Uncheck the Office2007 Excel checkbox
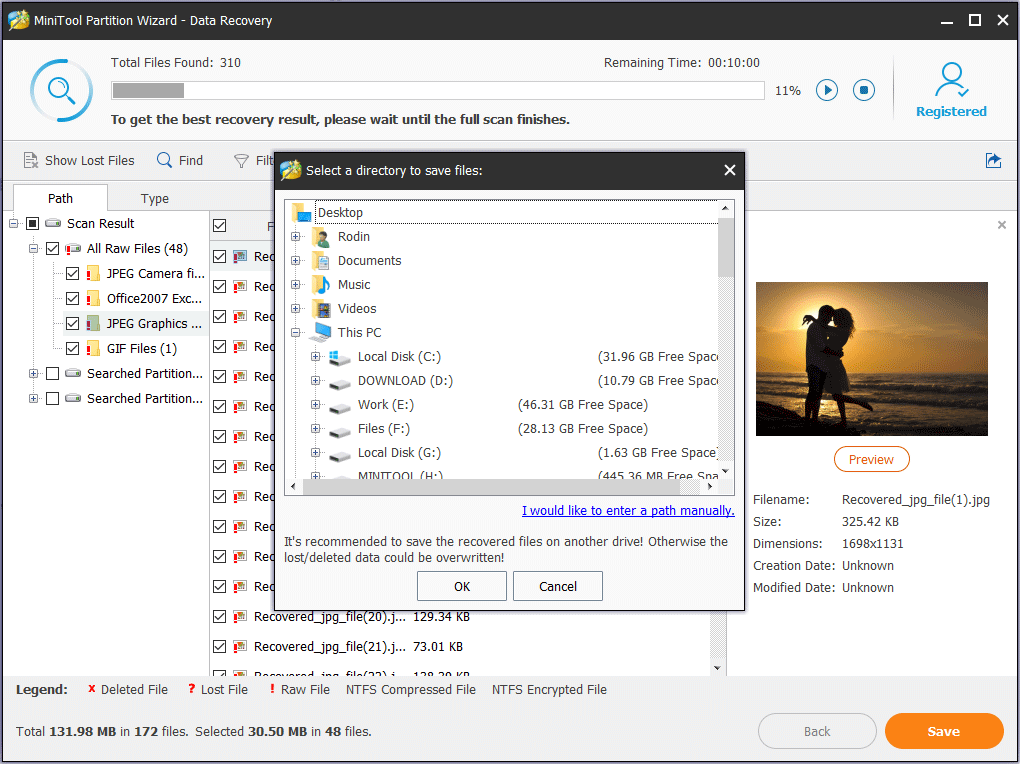The image size is (1020, 764). 73,298
